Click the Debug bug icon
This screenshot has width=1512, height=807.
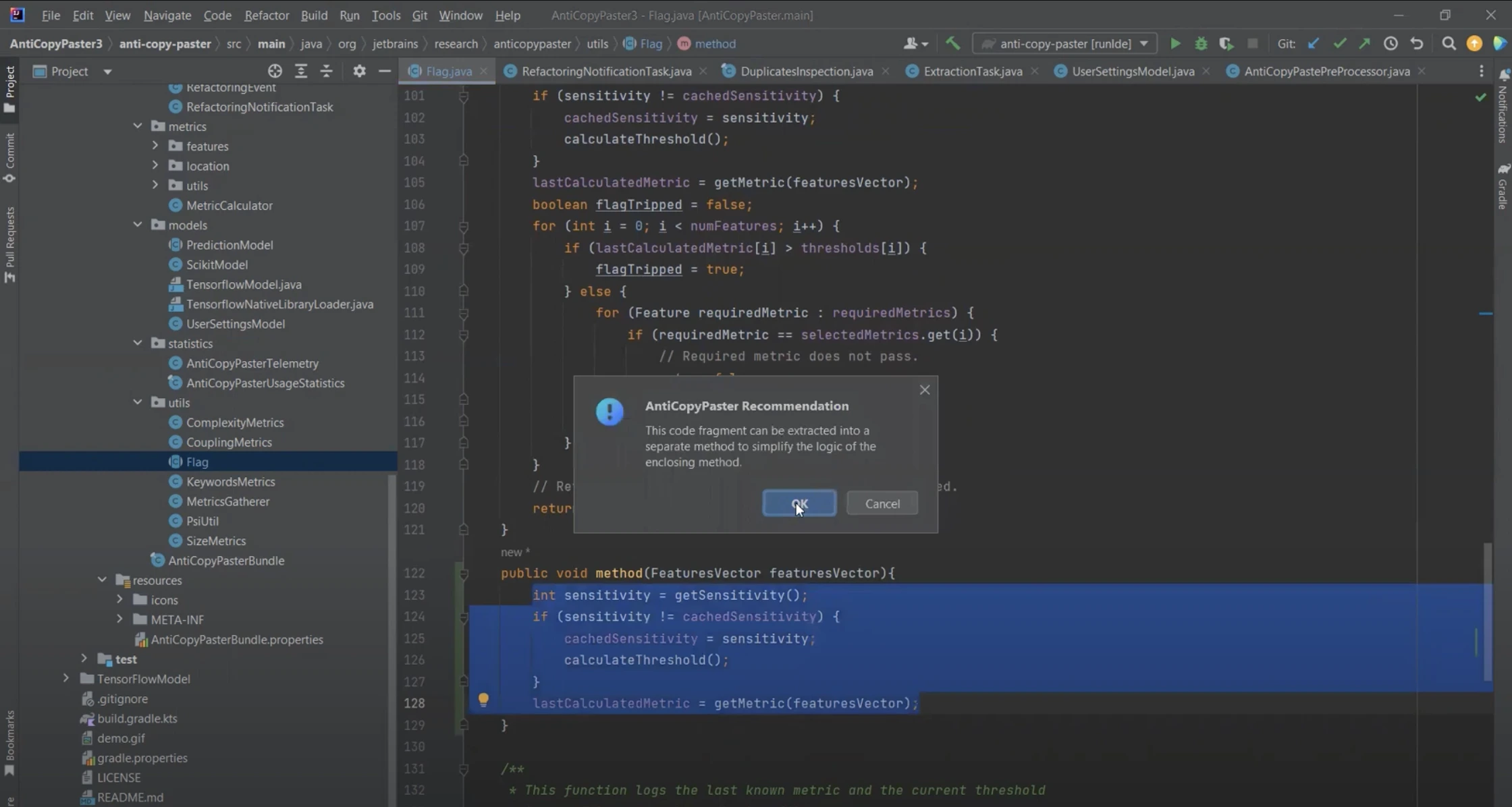tap(1201, 44)
